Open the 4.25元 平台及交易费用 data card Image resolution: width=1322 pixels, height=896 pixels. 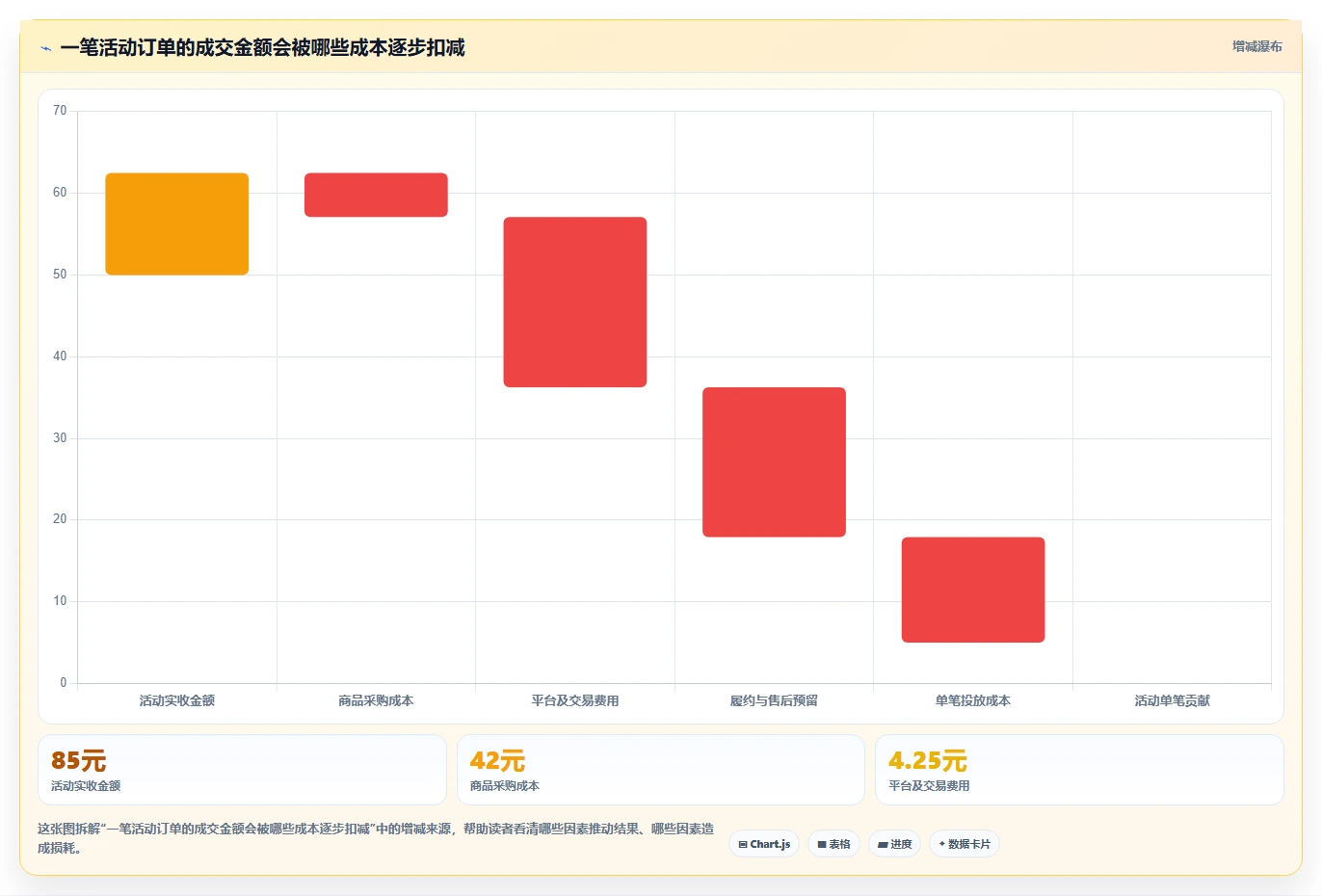(1079, 770)
